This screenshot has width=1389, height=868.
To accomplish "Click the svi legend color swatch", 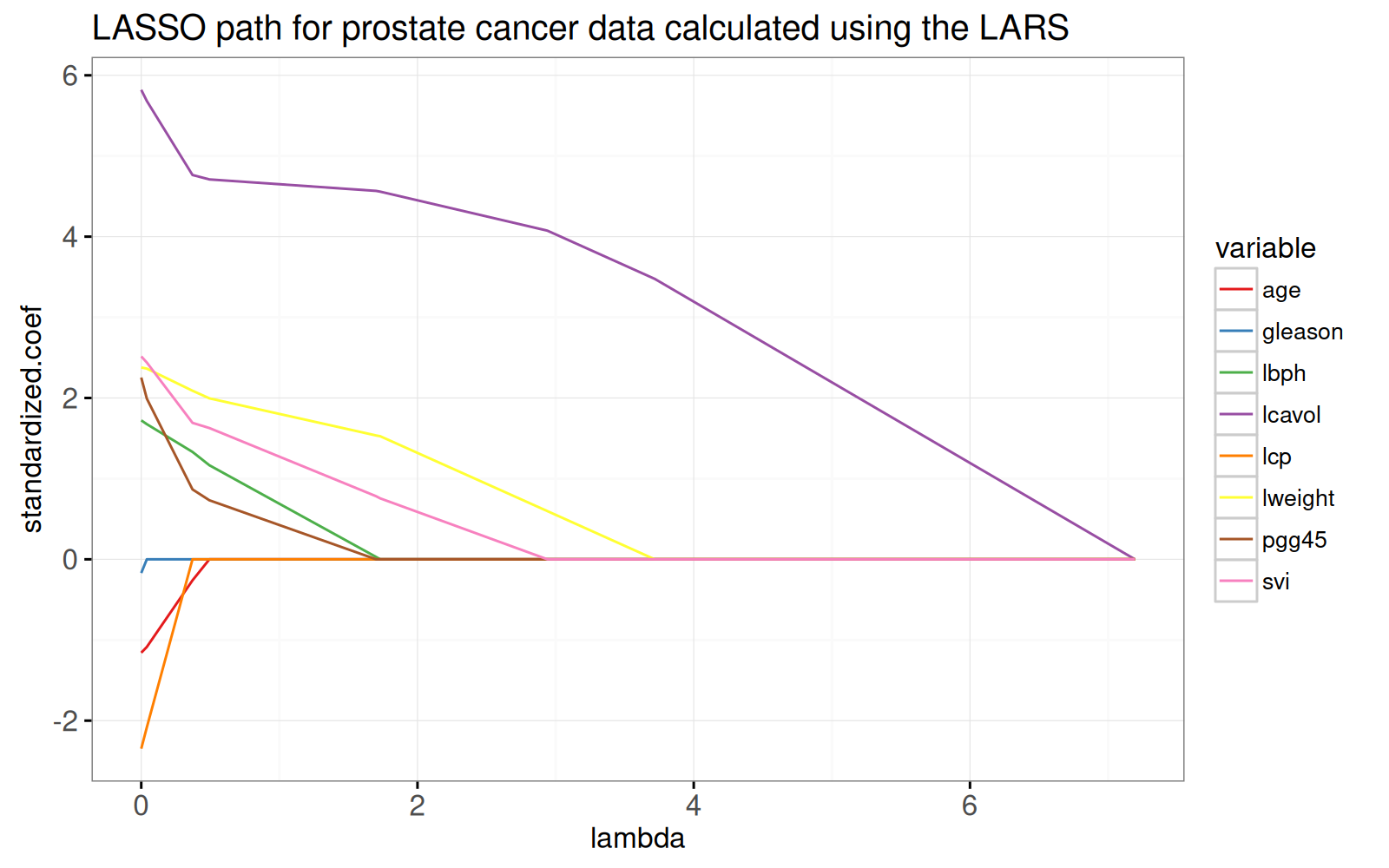I will coord(1236,581).
